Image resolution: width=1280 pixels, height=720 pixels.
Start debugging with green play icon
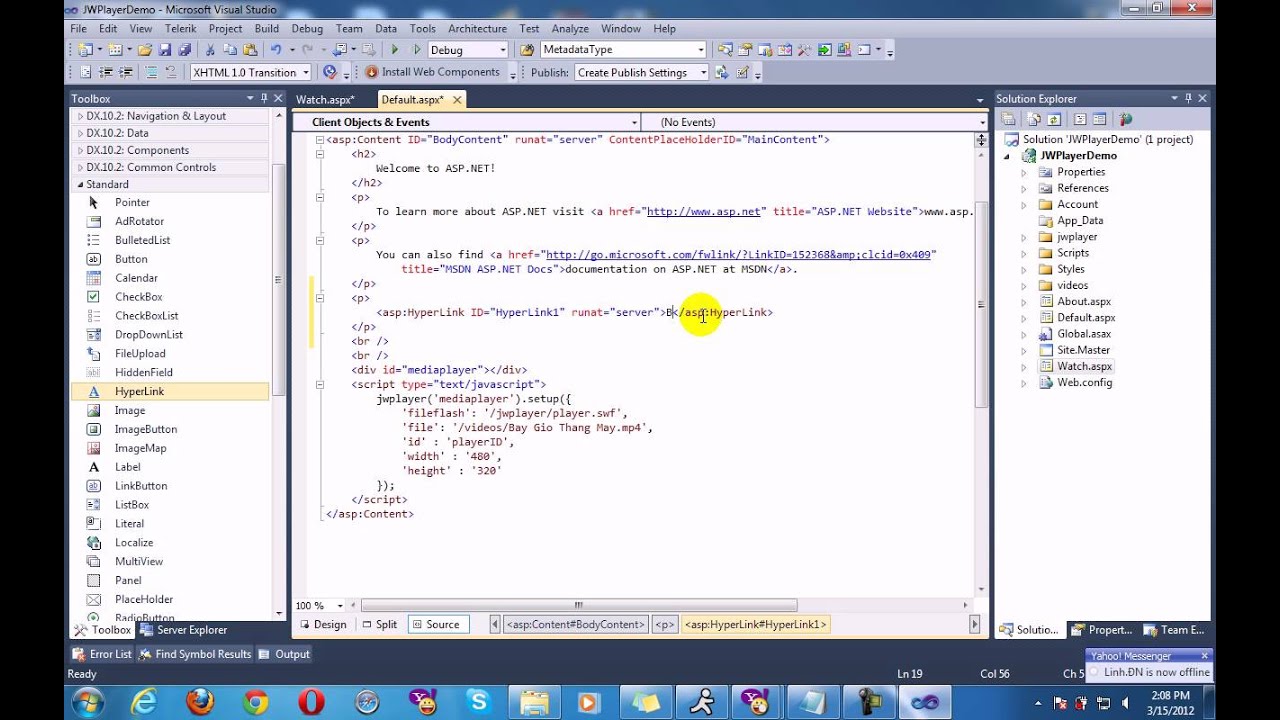[x=395, y=49]
